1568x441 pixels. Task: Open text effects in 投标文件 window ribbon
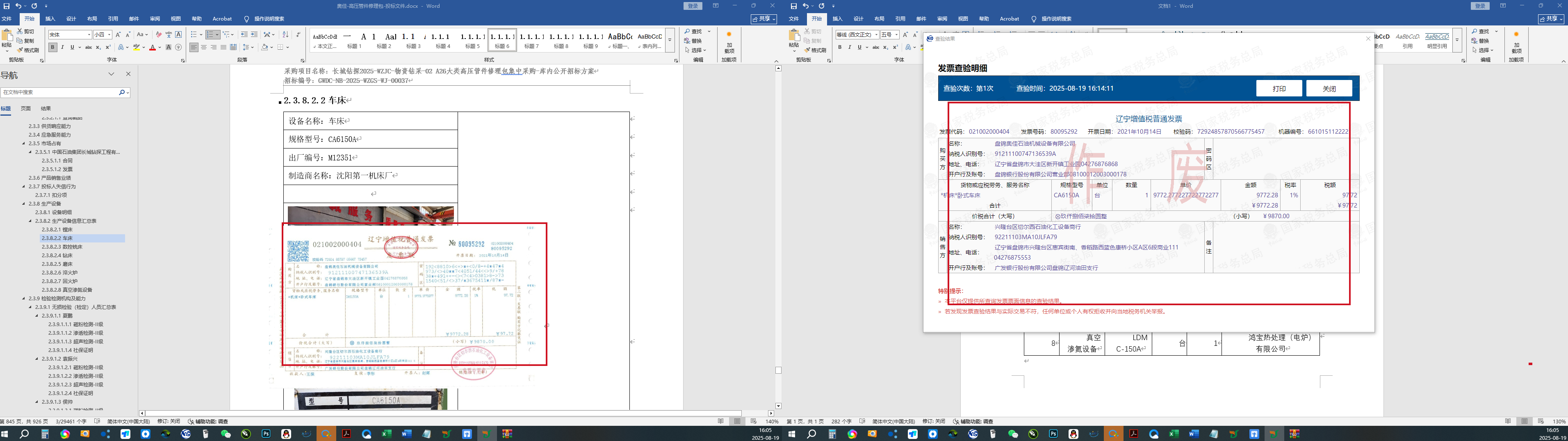(x=121, y=48)
